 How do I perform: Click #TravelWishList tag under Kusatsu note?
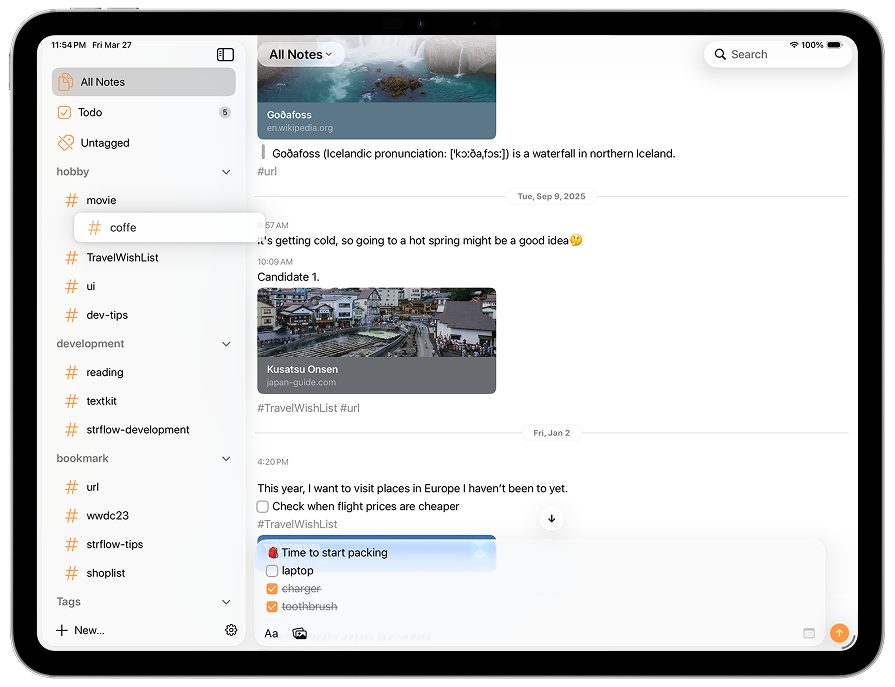click(x=297, y=409)
